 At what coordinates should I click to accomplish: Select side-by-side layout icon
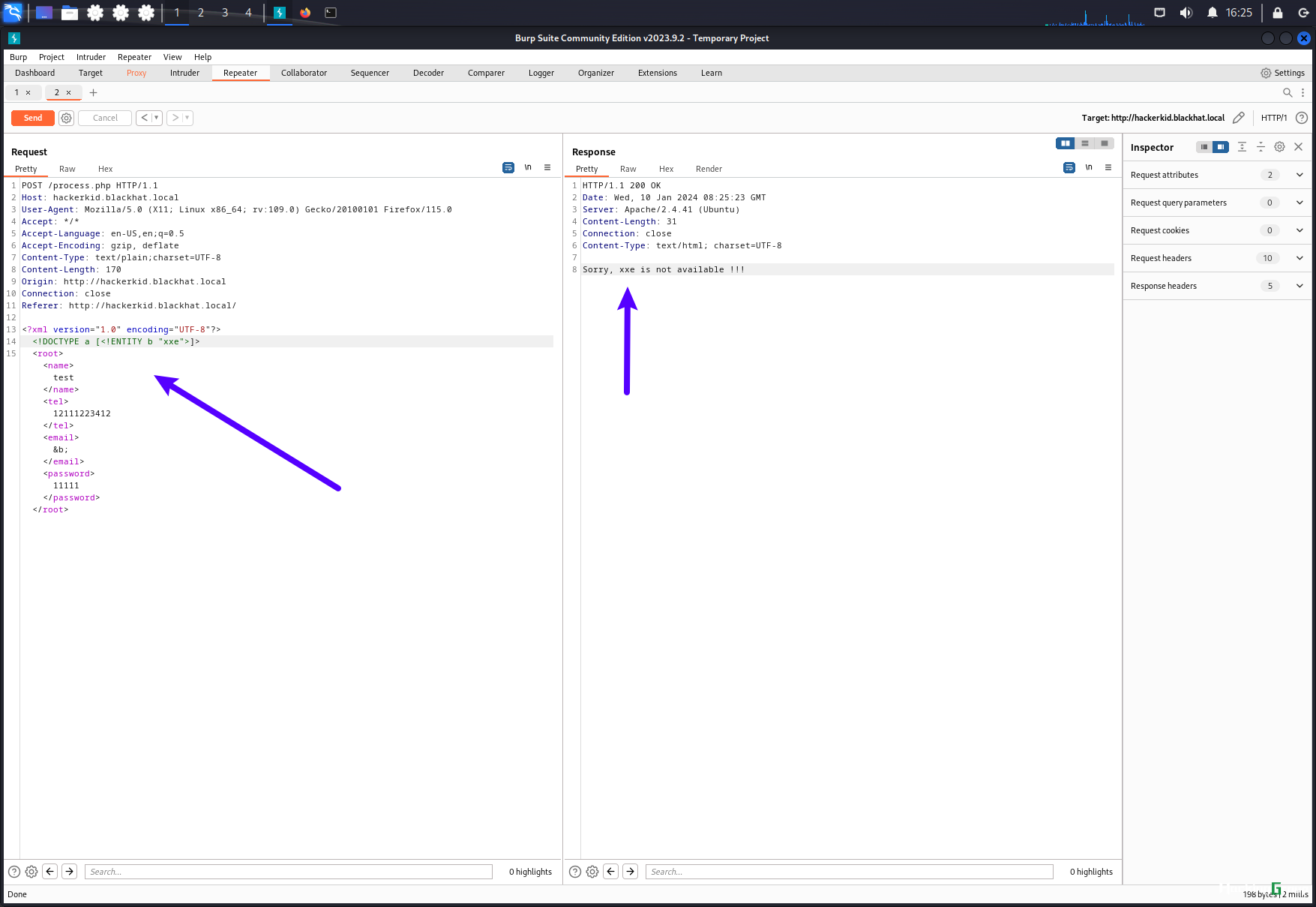(1065, 143)
